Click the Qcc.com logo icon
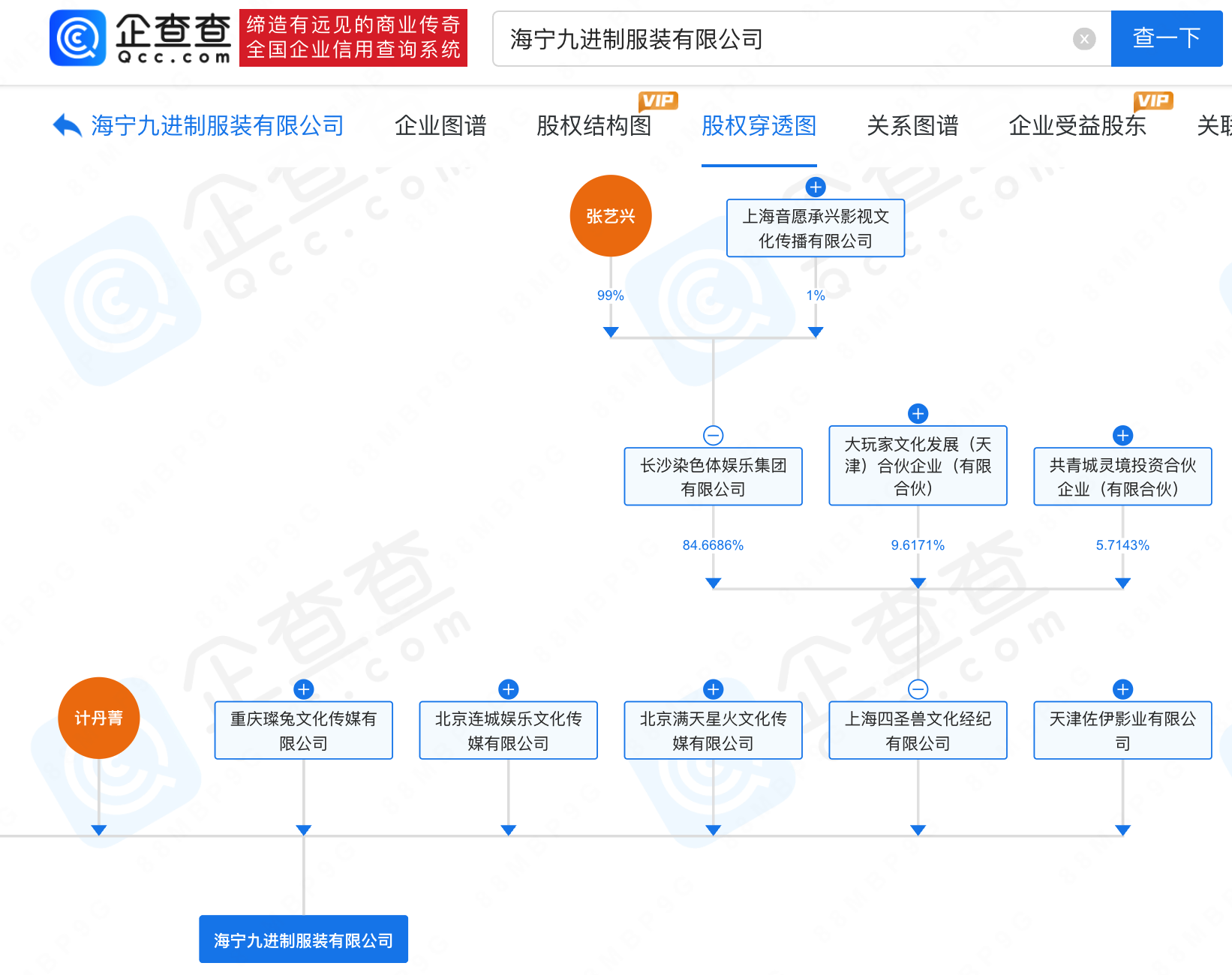Image resolution: width=1232 pixels, height=975 pixels. [78, 38]
